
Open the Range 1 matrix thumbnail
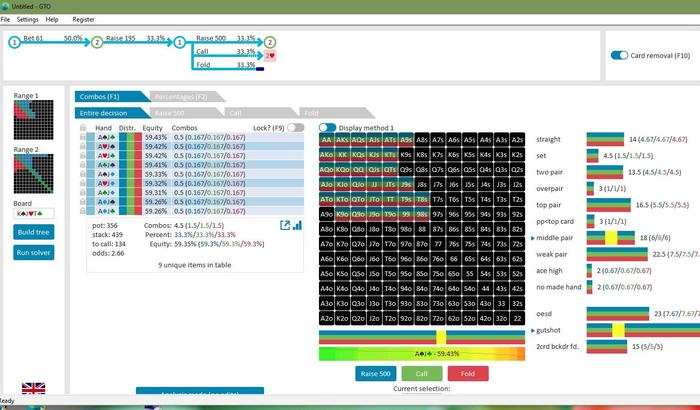(x=33, y=120)
